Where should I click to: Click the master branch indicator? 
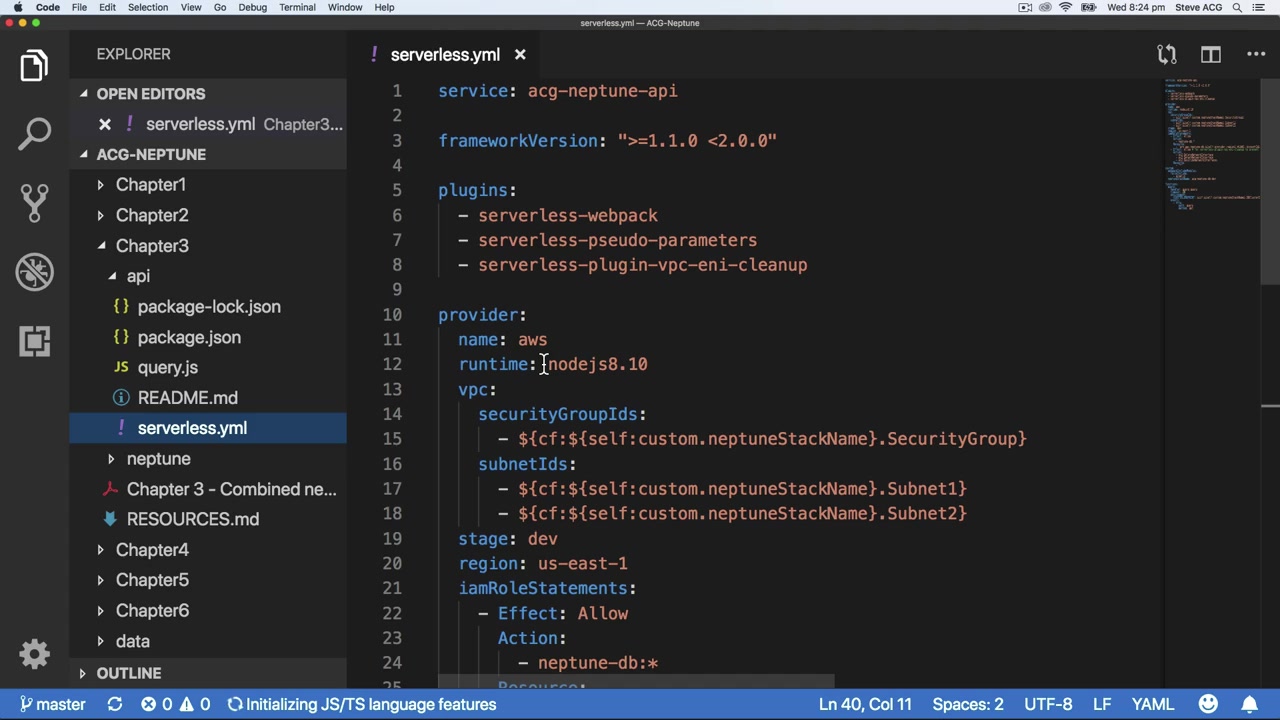(52, 704)
